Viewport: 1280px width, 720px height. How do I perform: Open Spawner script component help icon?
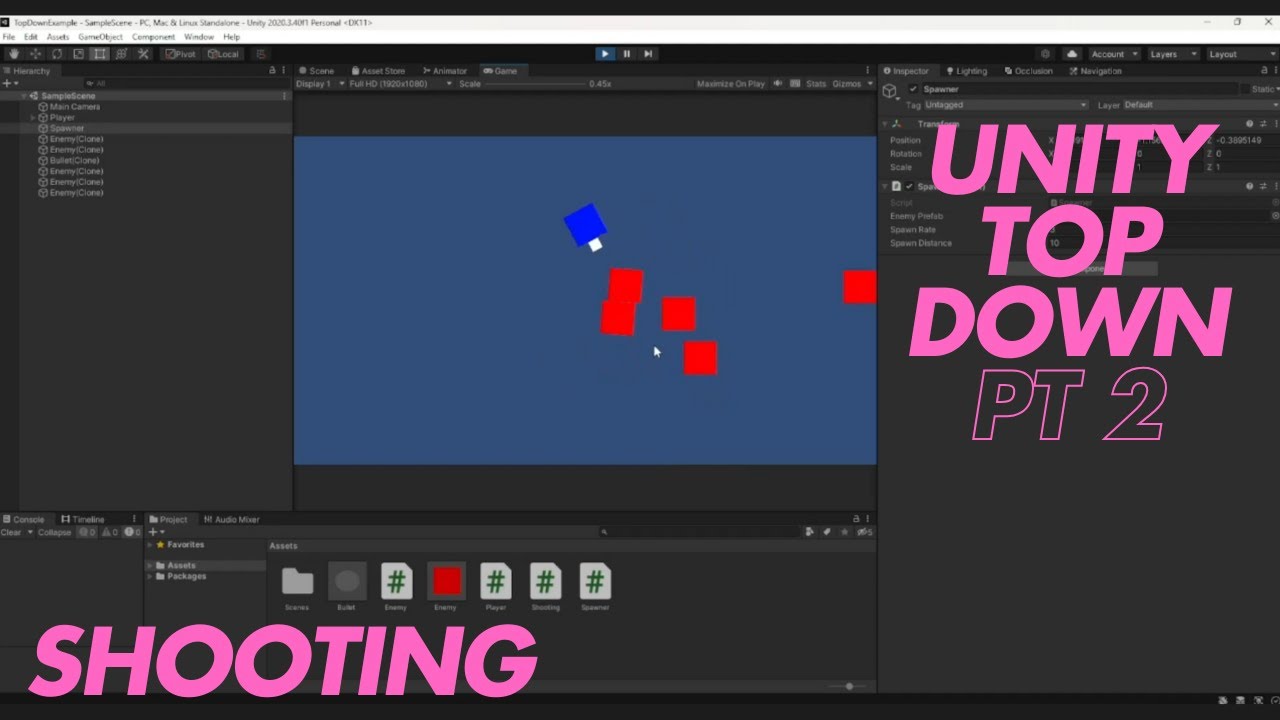tap(1249, 186)
